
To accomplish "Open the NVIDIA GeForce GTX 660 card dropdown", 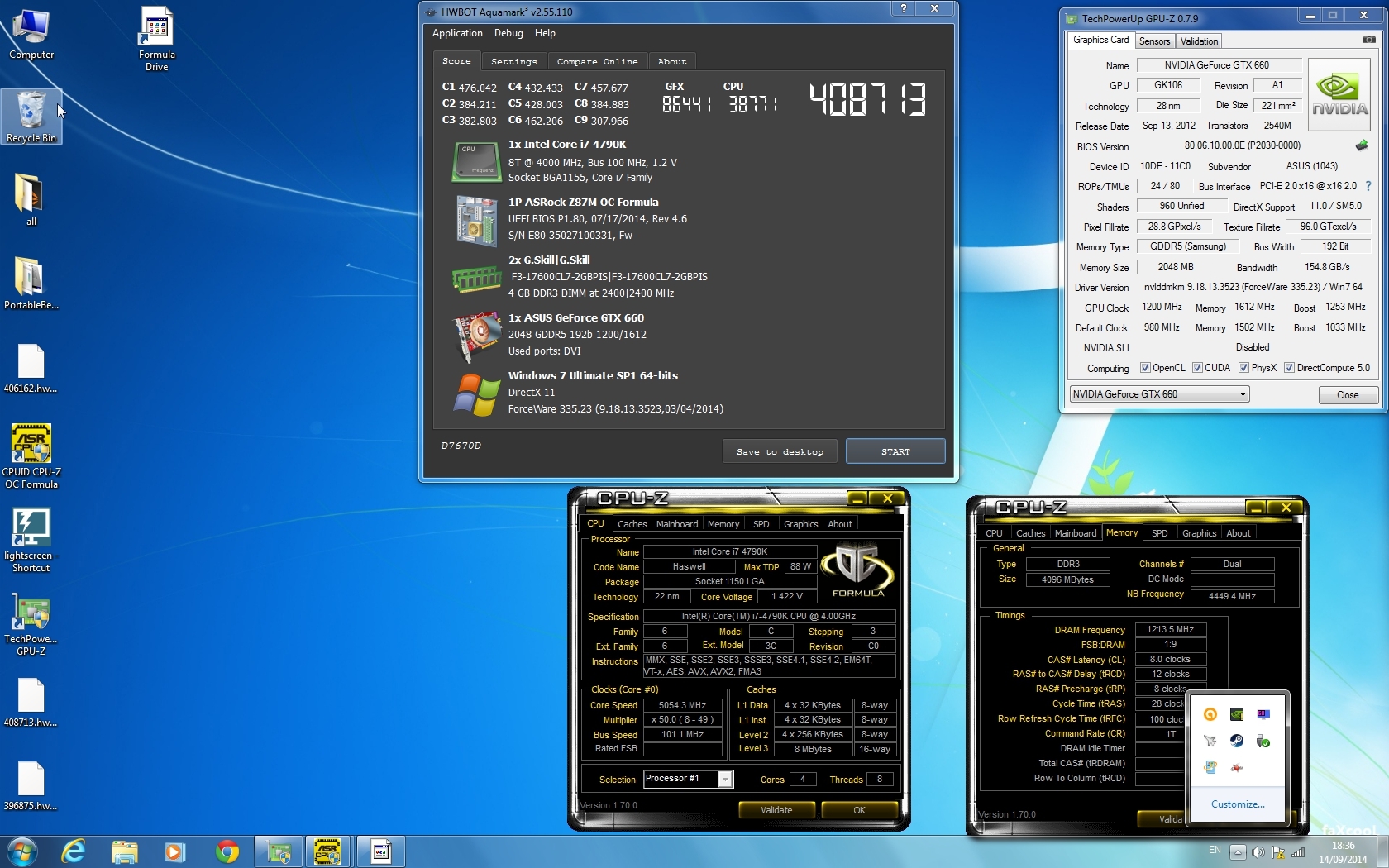I will (1159, 394).
